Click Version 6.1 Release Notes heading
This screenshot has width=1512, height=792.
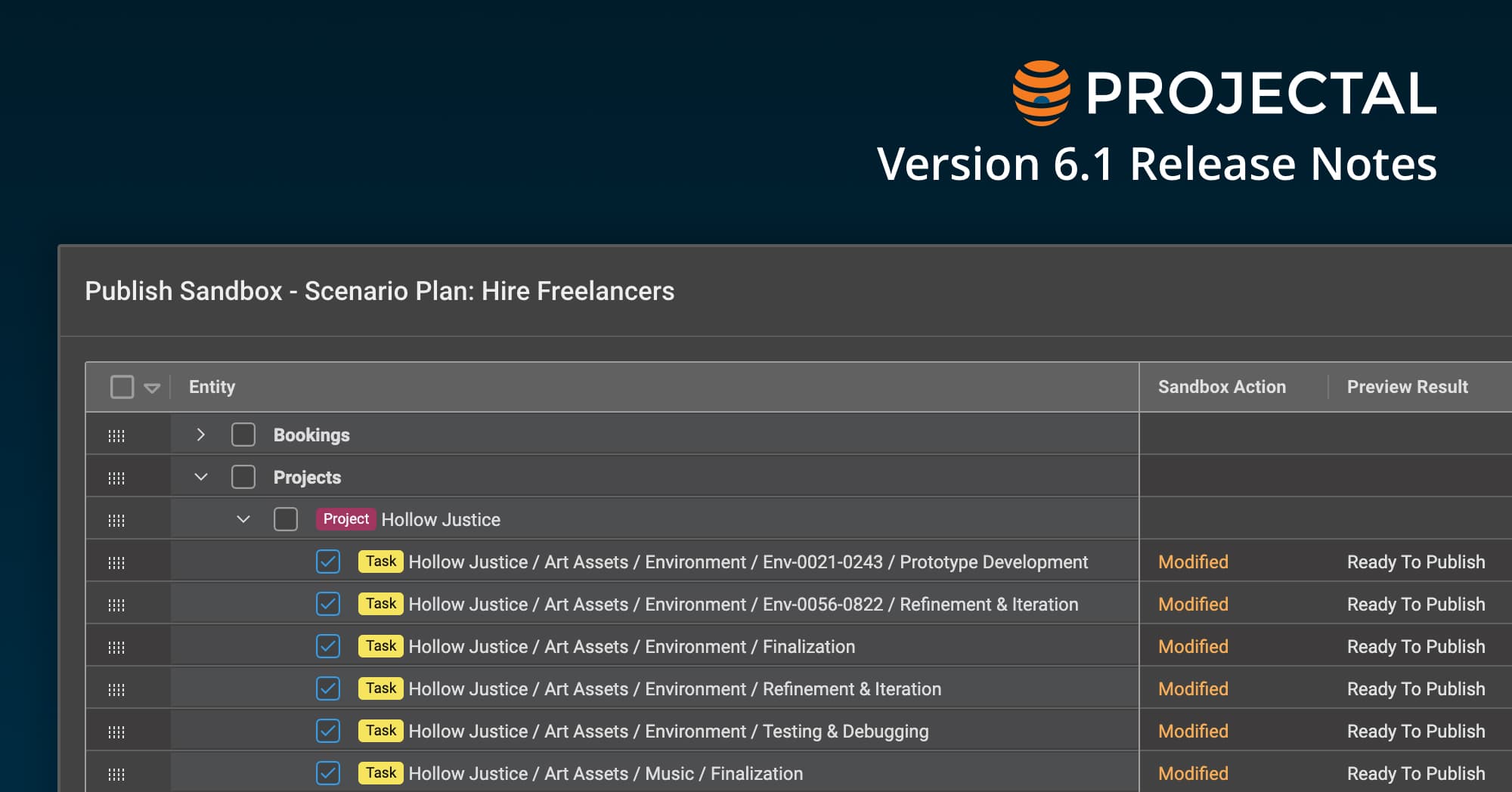1157,164
